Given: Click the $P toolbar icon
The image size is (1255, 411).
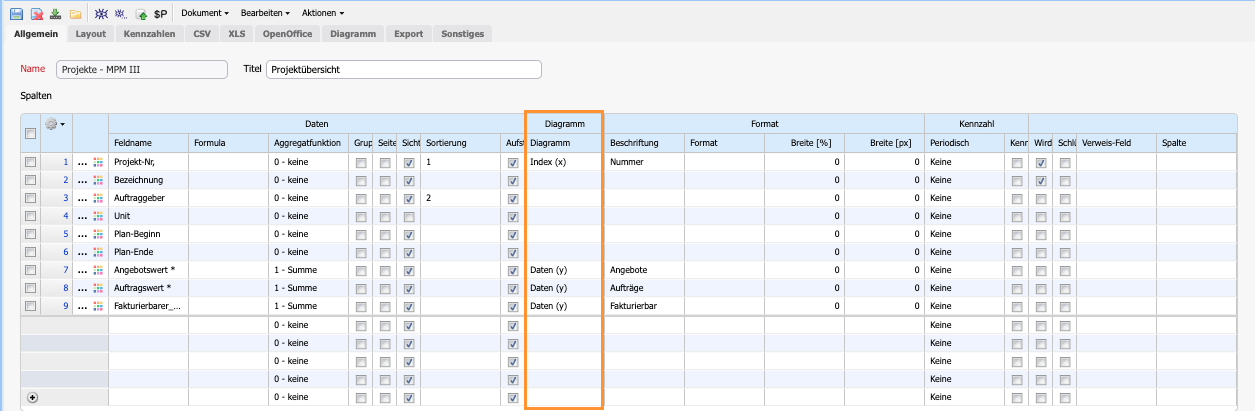Looking at the screenshot, I should pos(160,14).
